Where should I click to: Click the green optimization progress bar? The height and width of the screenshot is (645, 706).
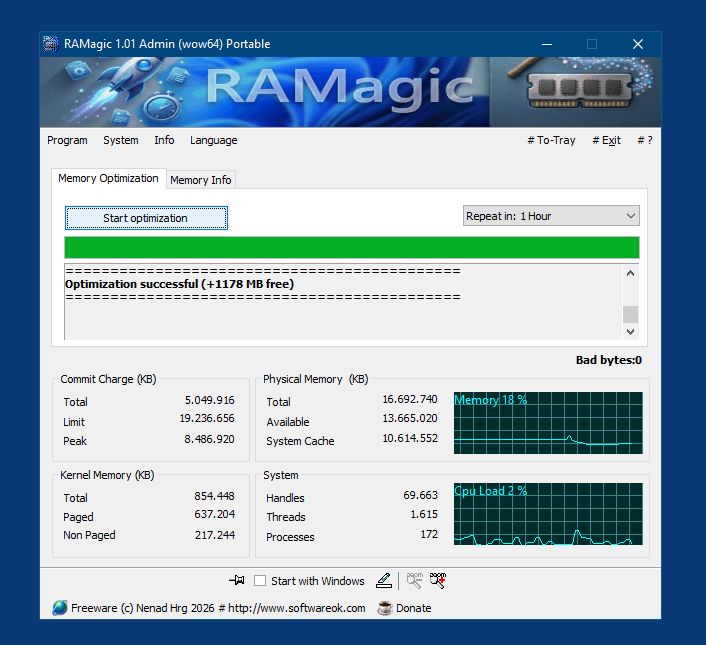coord(352,248)
